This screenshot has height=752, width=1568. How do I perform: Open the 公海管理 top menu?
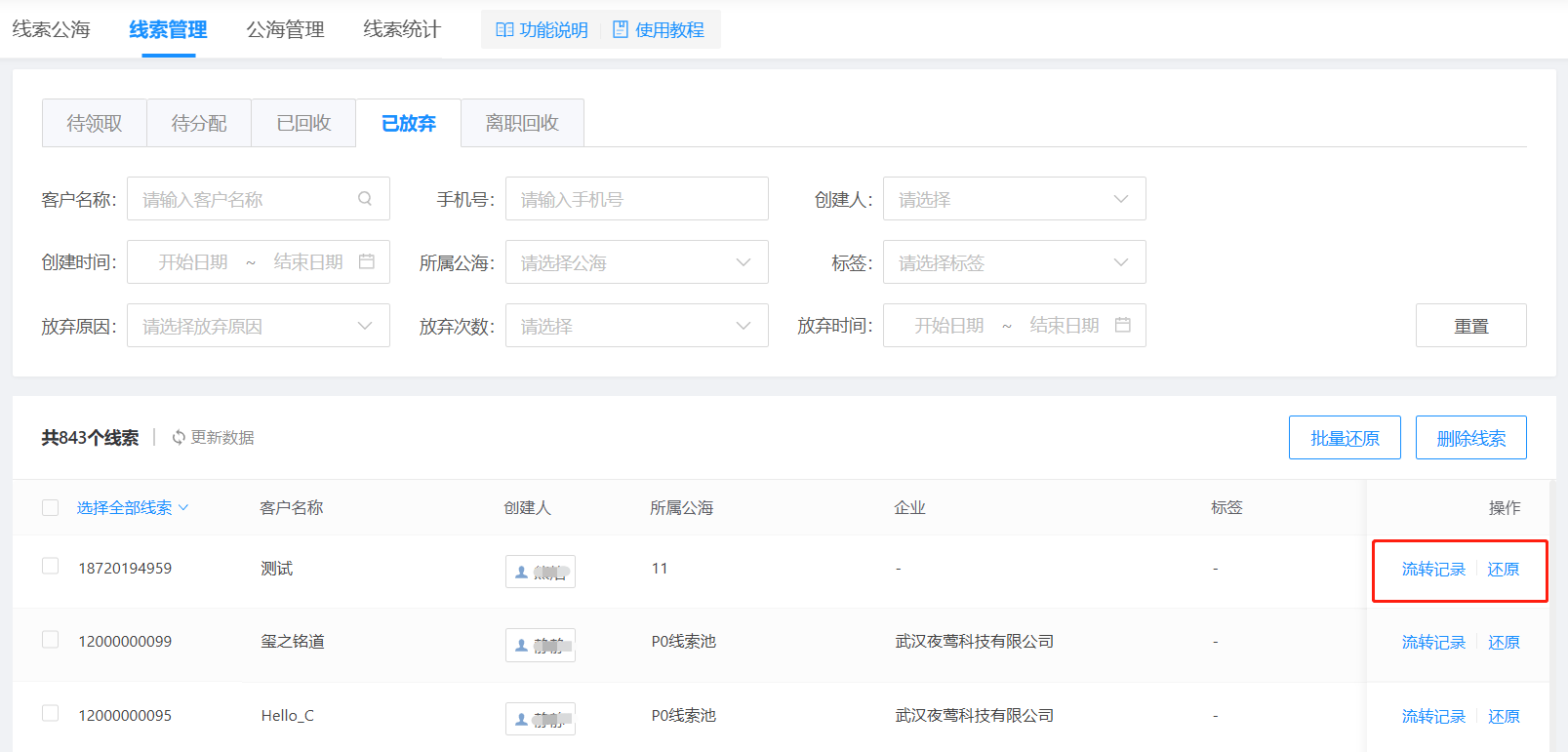tap(285, 29)
